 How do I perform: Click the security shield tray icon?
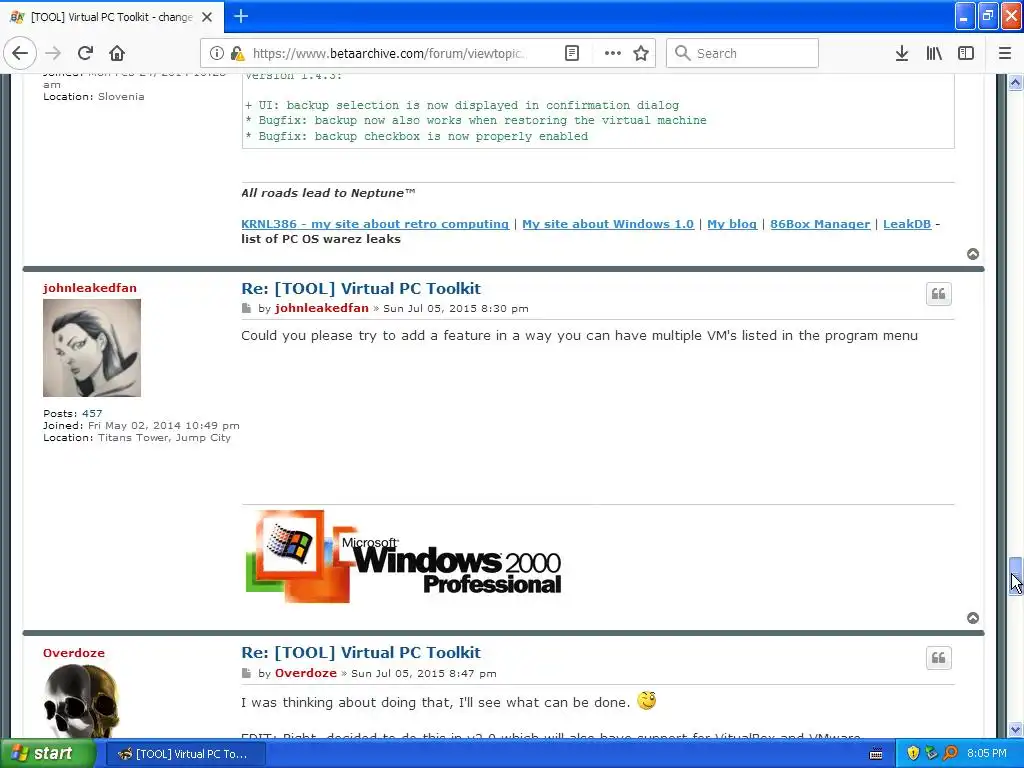913,753
